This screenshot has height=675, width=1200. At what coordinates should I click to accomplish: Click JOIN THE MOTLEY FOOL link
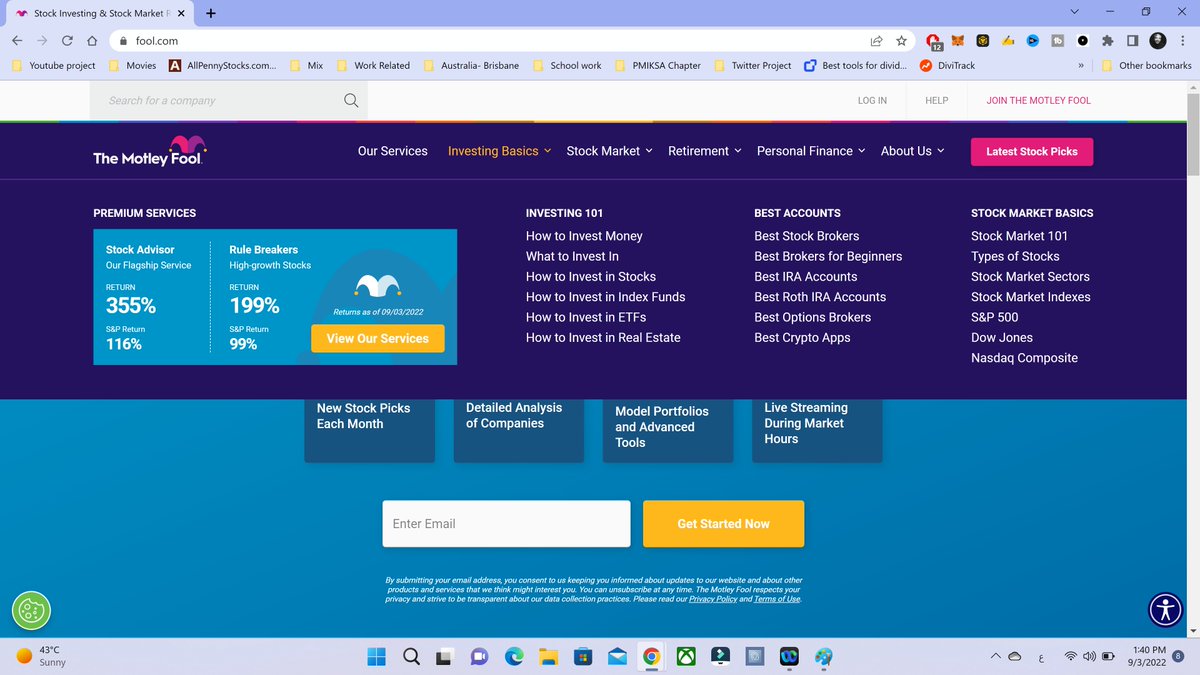click(x=1038, y=100)
